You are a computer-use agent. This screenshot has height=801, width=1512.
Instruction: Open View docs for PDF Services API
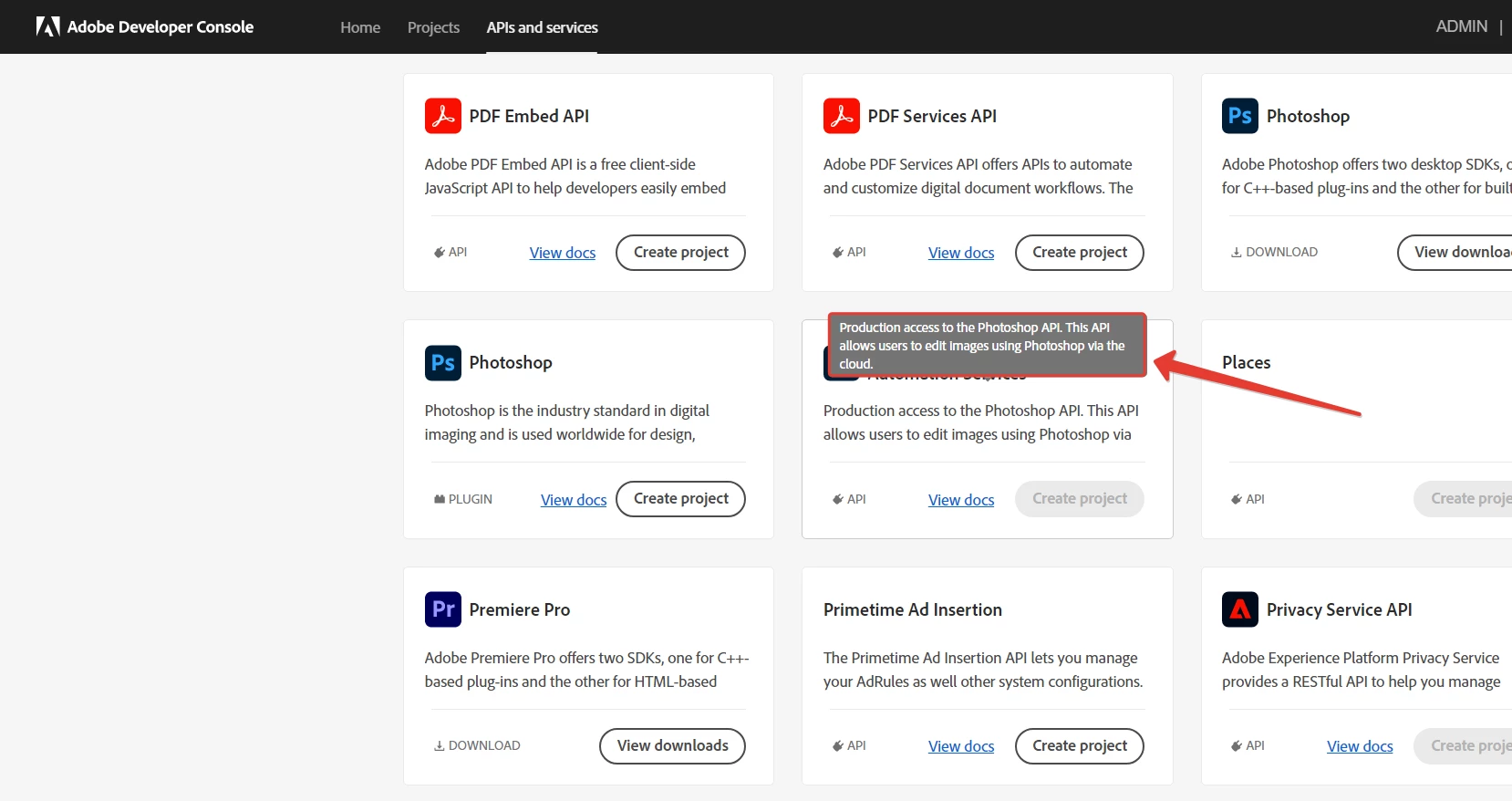pyautogui.click(x=961, y=253)
